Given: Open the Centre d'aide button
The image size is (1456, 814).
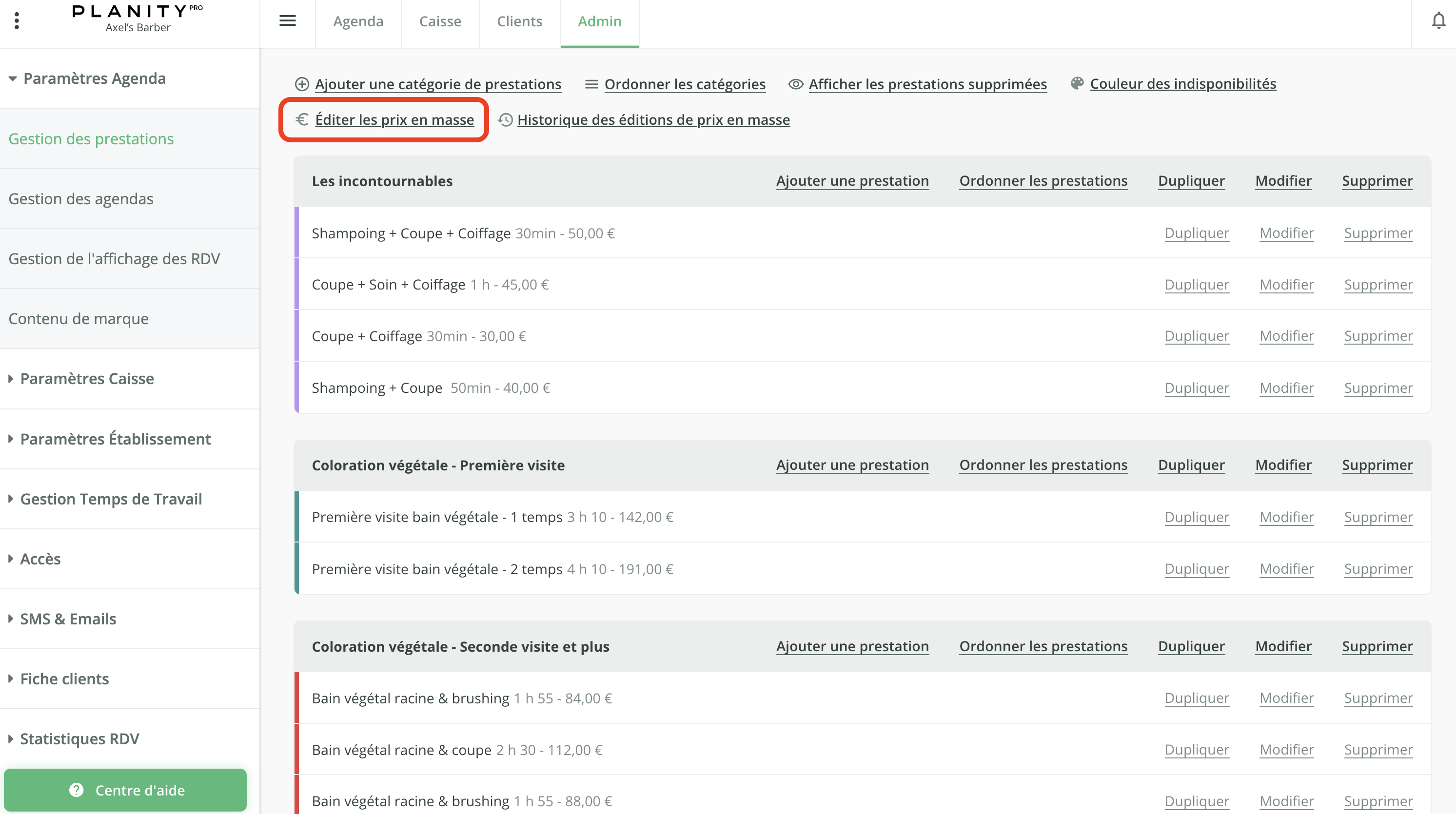Looking at the screenshot, I should (x=125, y=790).
